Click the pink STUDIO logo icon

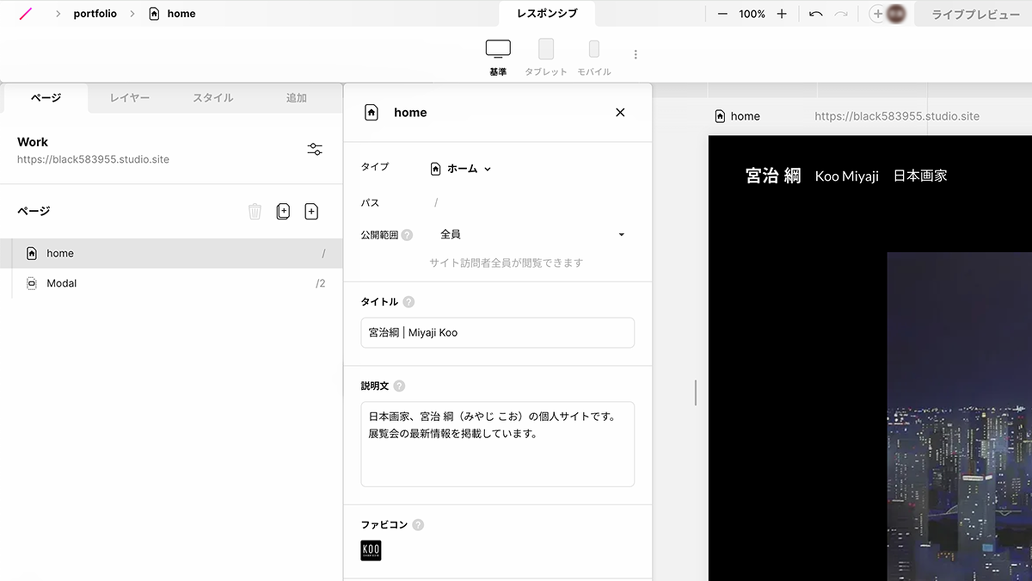click(26, 14)
